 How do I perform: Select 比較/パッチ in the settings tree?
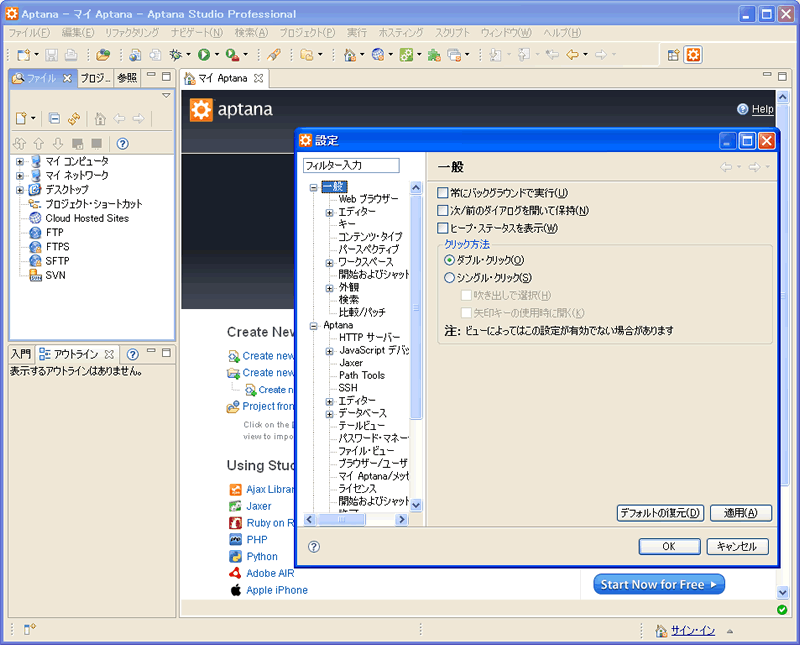pos(362,312)
